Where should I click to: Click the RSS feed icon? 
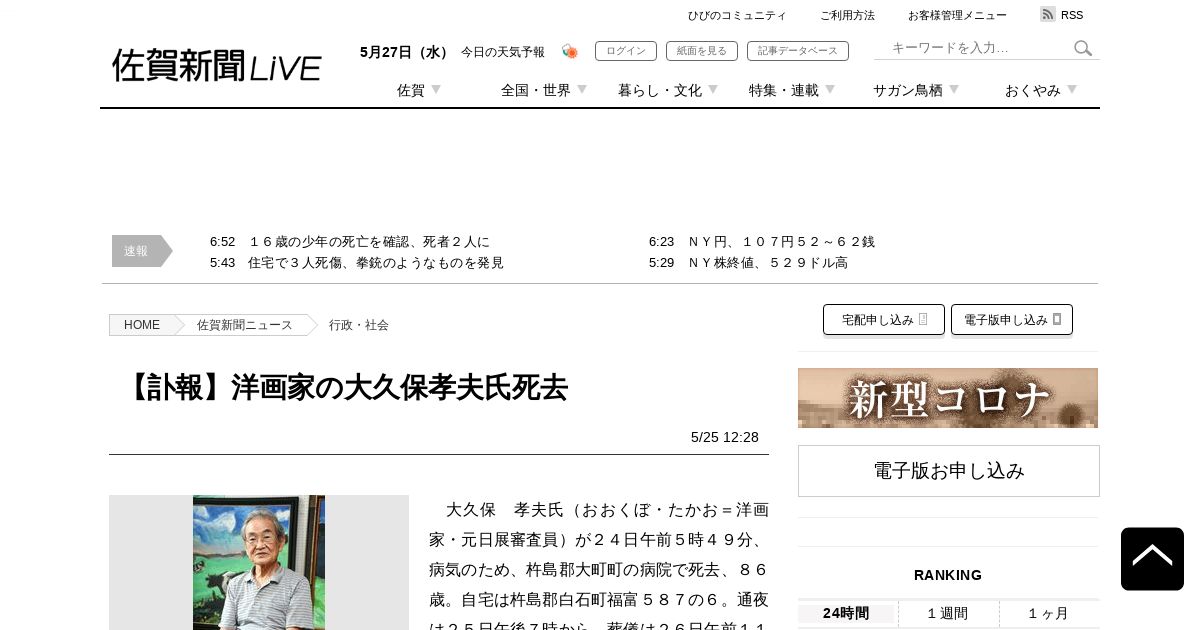(1048, 14)
